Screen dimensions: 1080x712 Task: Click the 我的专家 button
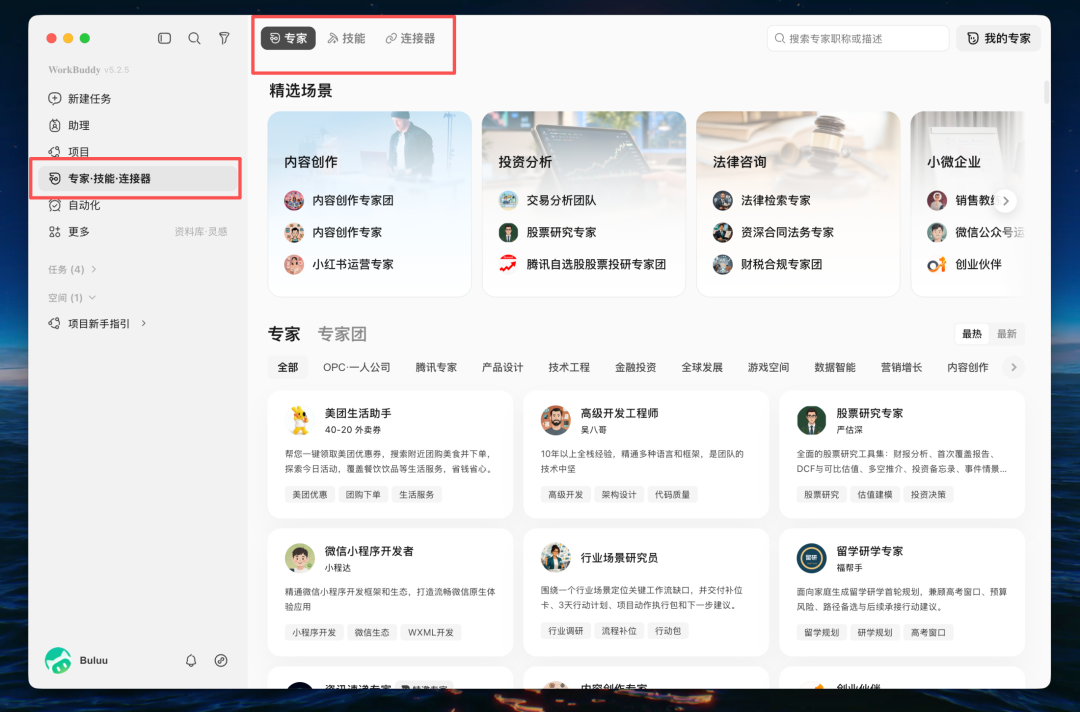tap(999, 39)
